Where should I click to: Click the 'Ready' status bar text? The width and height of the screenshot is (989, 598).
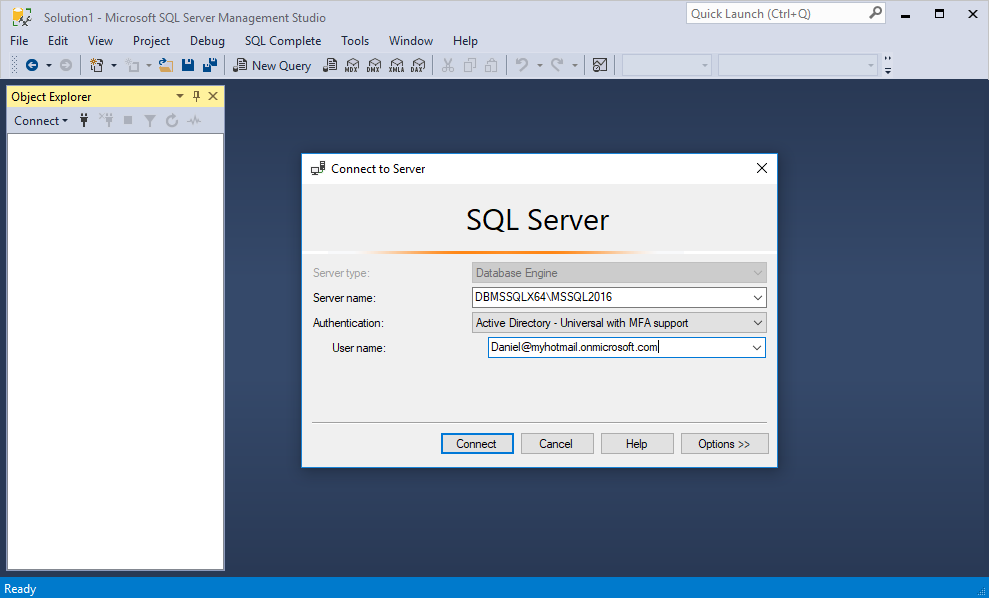click(20, 589)
